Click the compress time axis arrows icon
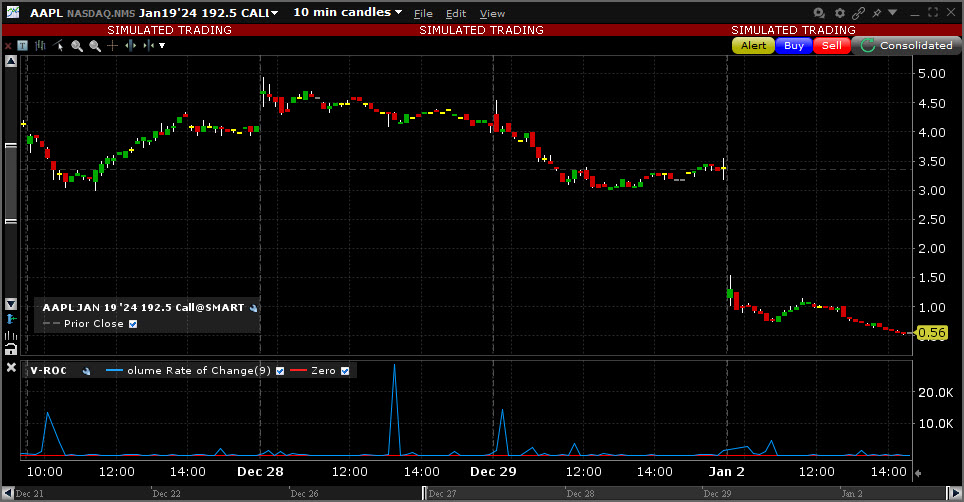The width and height of the screenshot is (964, 502). (148, 45)
